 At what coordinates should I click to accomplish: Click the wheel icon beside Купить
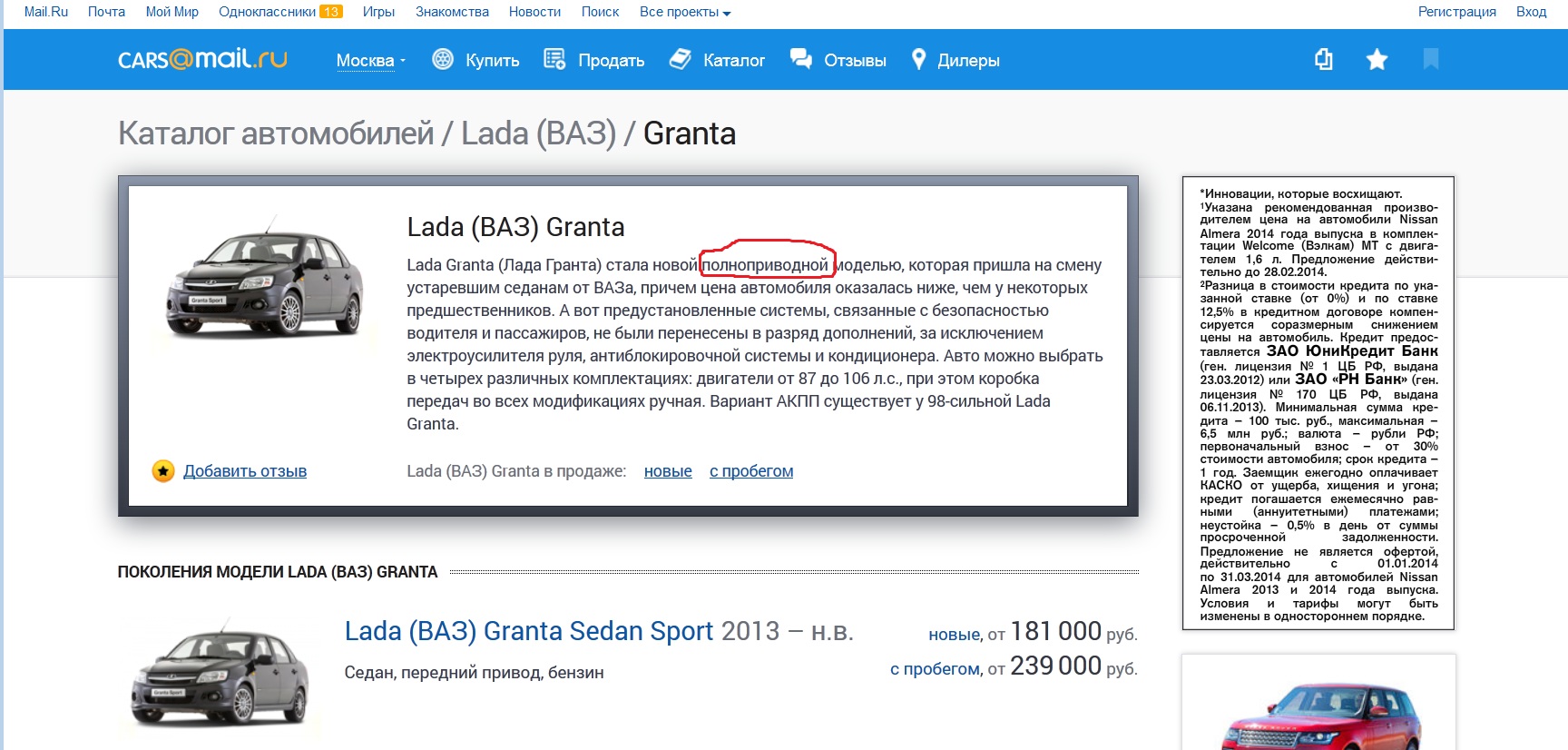coord(443,59)
